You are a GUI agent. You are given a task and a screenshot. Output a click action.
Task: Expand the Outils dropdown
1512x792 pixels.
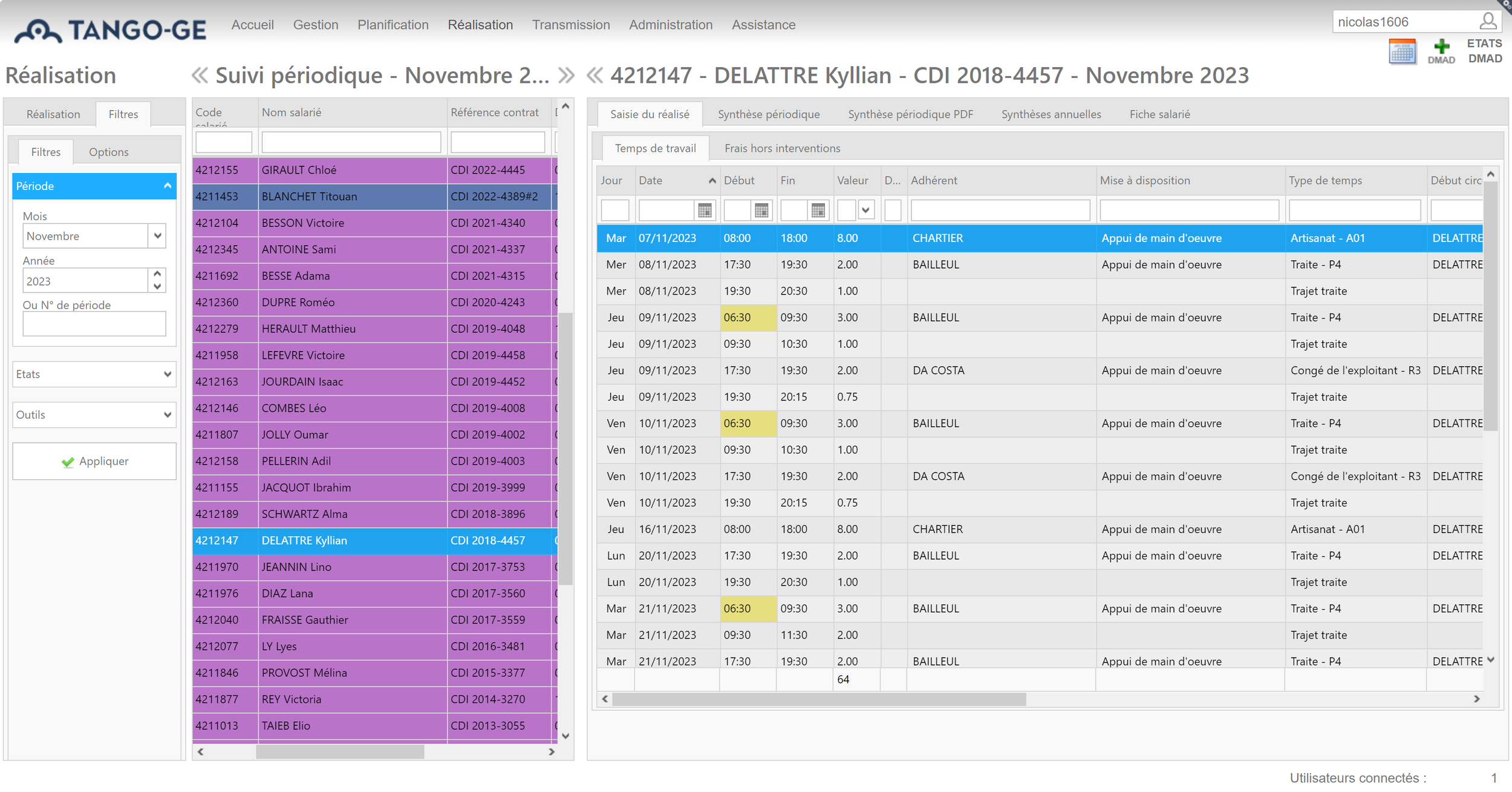[94, 414]
